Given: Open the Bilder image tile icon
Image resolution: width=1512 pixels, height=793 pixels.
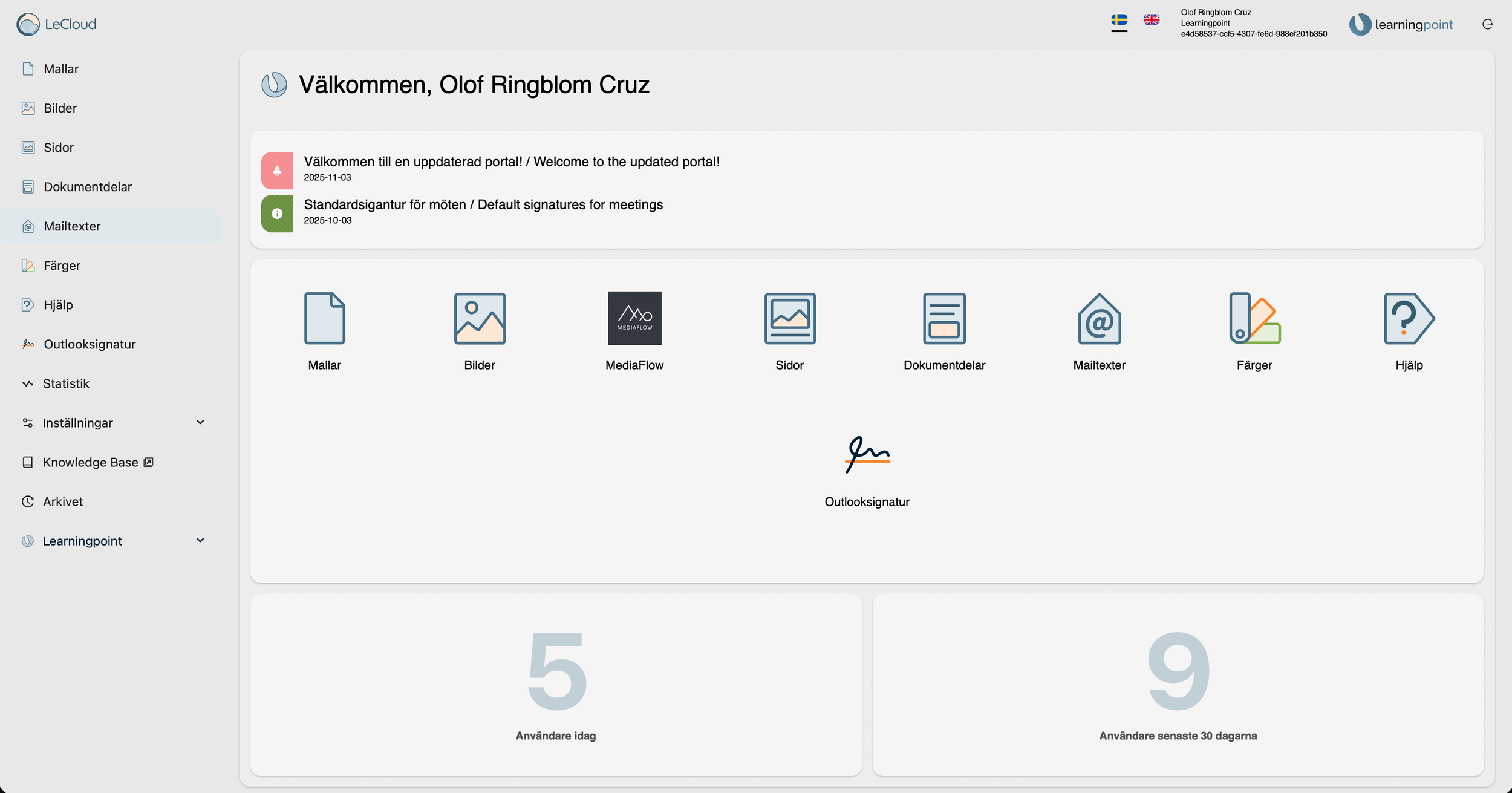Looking at the screenshot, I should tap(480, 318).
